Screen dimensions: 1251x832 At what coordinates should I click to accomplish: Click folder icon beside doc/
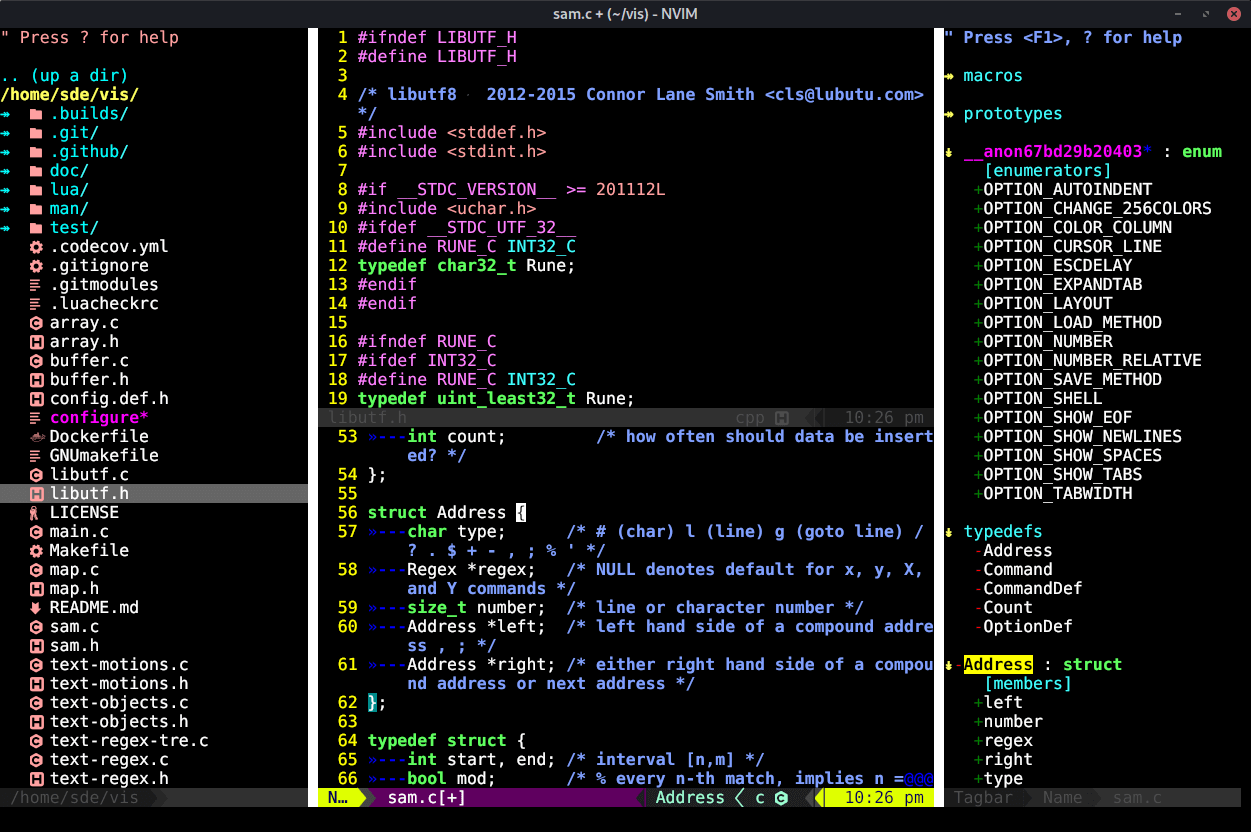[x=36, y=171]
